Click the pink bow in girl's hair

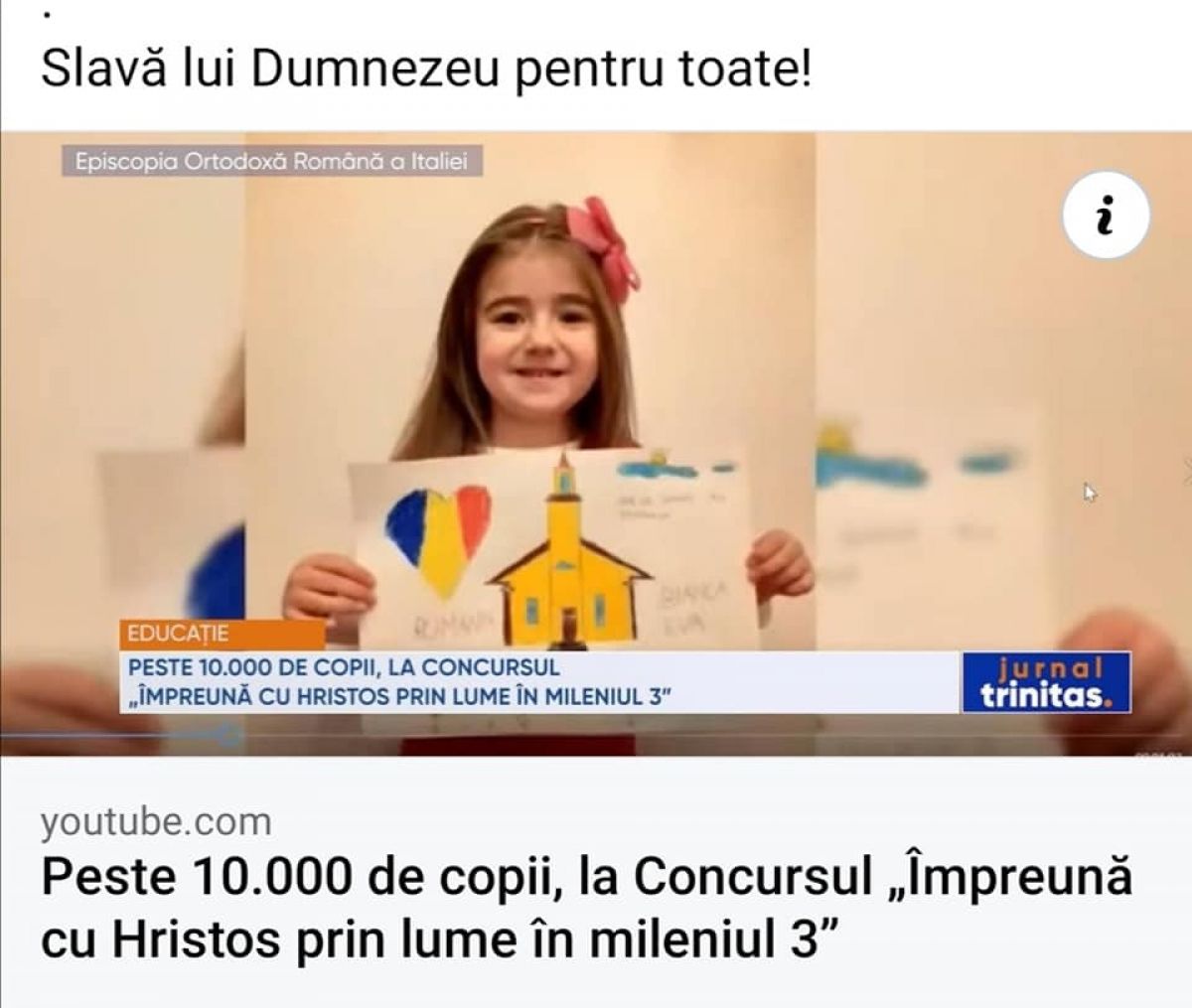tap(603, 246)
